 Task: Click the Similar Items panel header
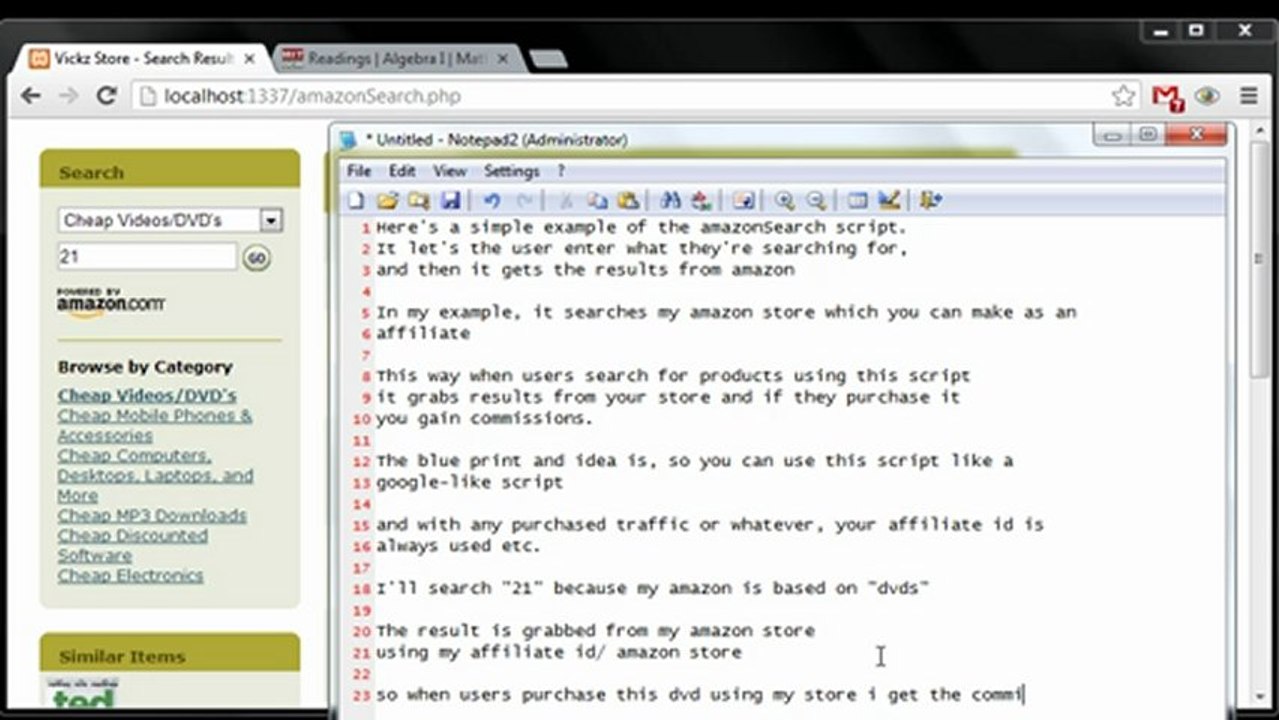click(x=170, y=654)
